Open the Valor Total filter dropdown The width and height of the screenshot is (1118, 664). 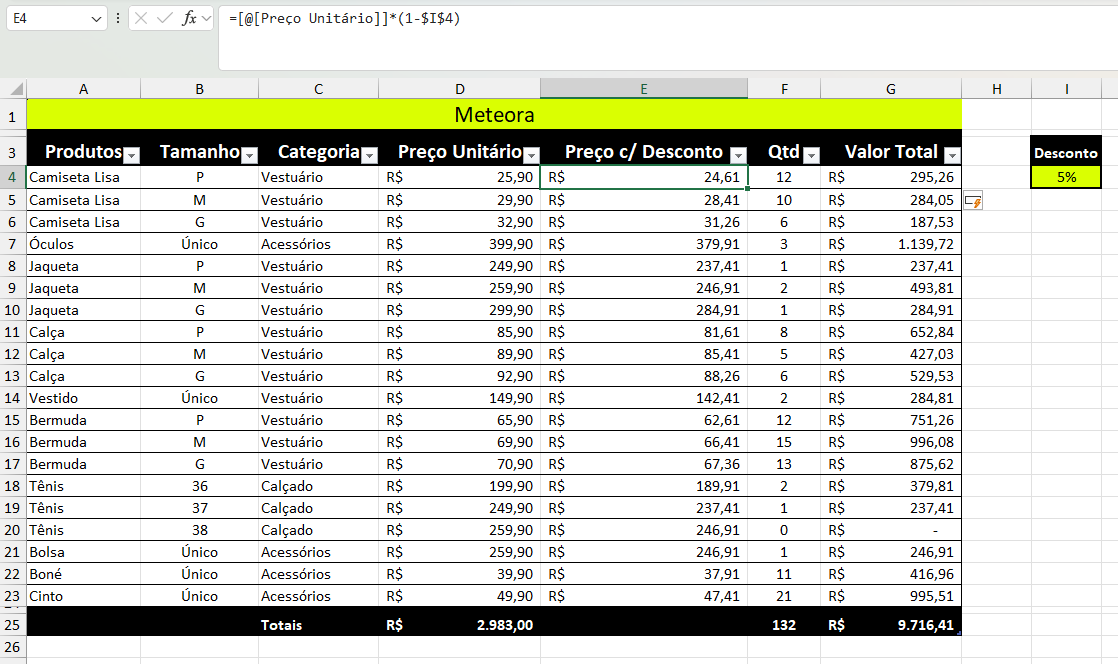click(x=952, y=155)
